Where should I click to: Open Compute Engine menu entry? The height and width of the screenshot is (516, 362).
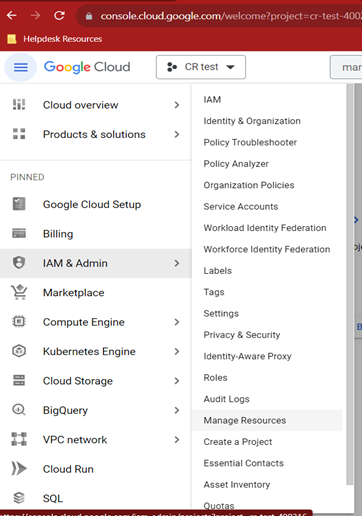click(x=96, y=322)
